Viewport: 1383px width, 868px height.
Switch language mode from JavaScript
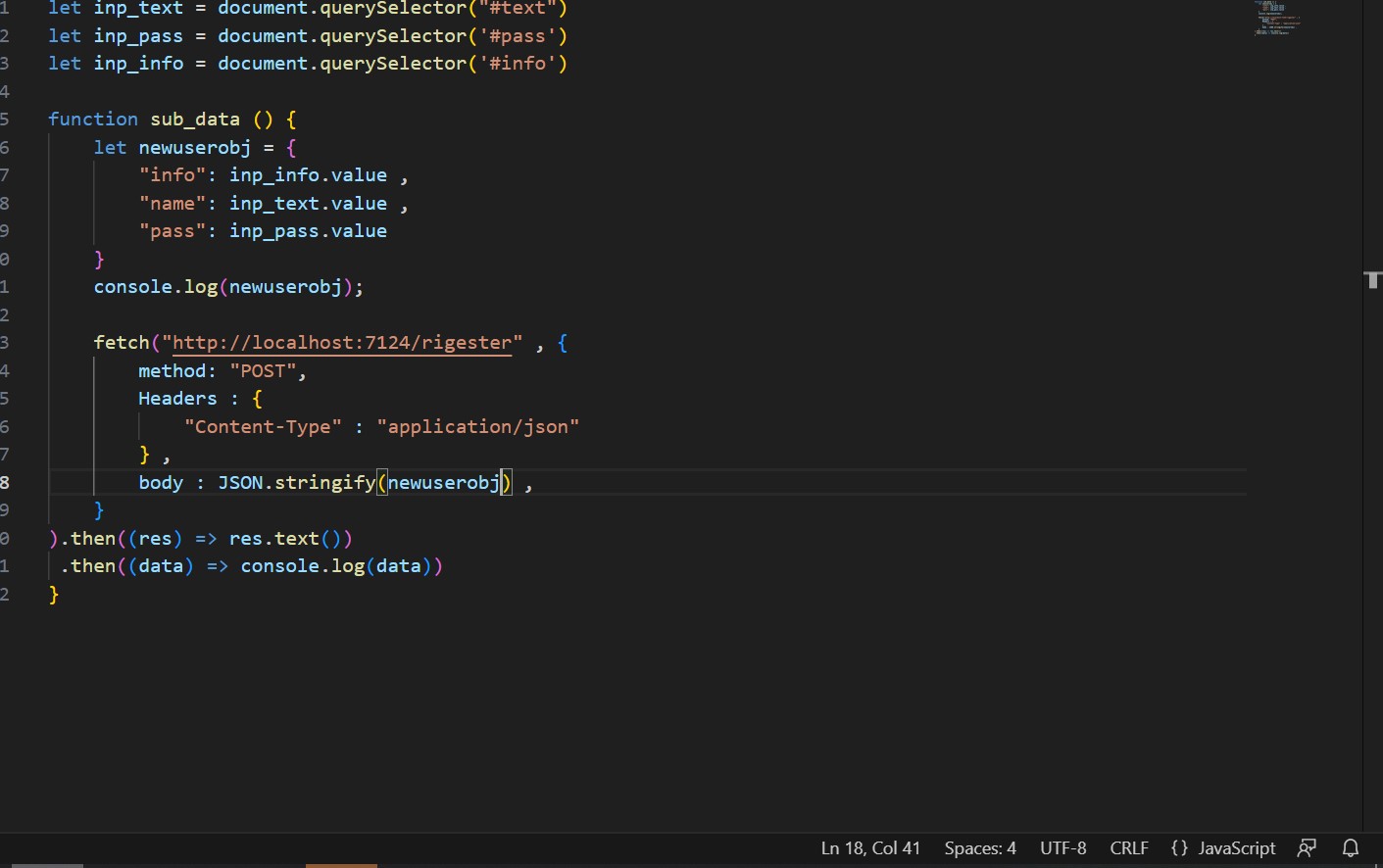pyautogui.click(x=1237, y=848)
